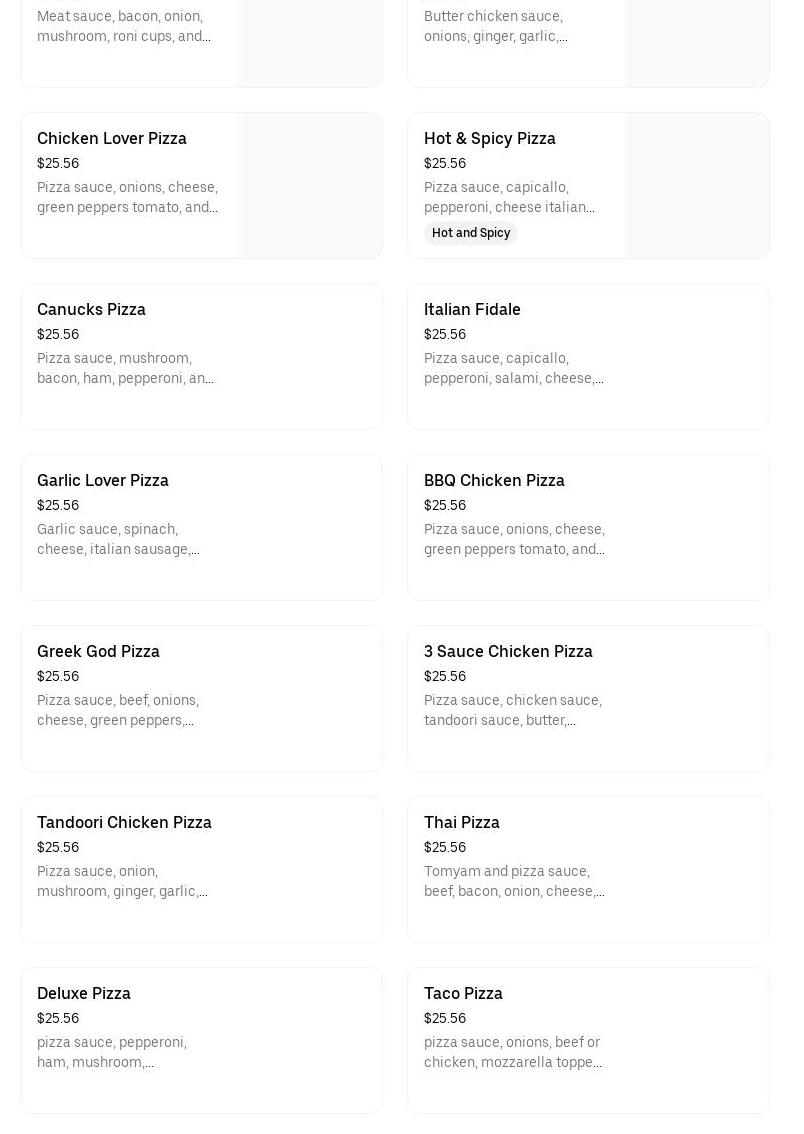Choose the Thai Pizza menu item
804x1134 pixels.
click(588, 869)
